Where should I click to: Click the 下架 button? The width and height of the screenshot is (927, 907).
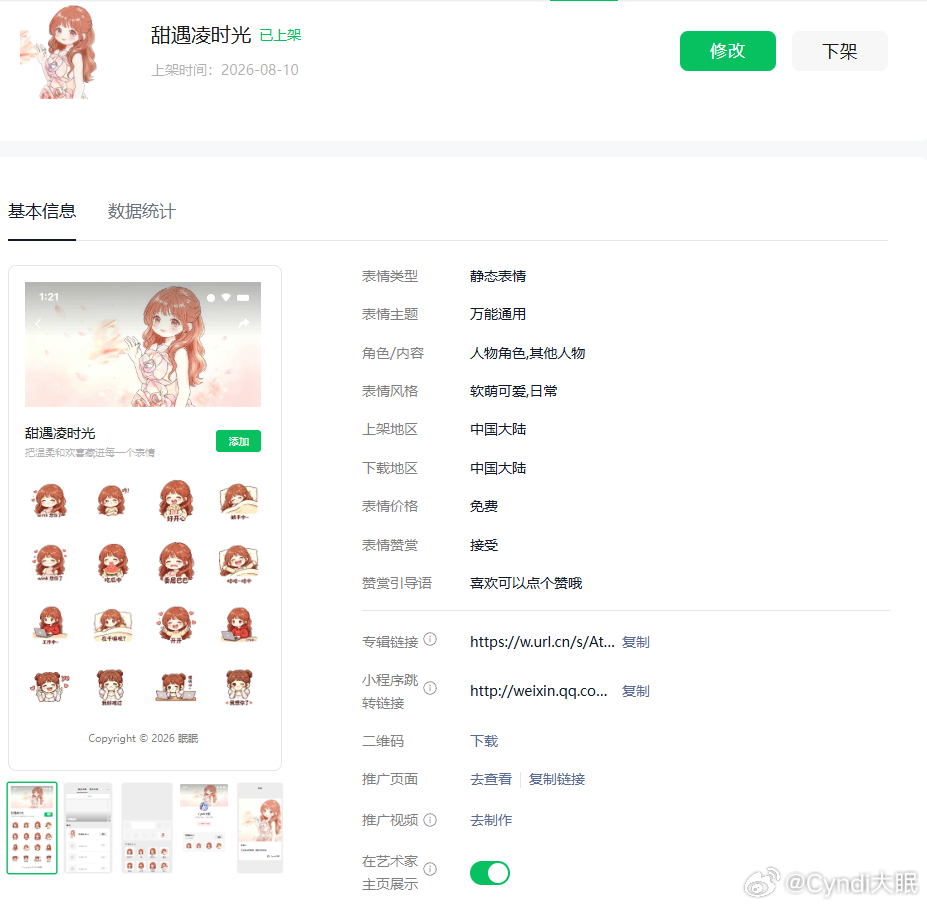pos(840,51)
